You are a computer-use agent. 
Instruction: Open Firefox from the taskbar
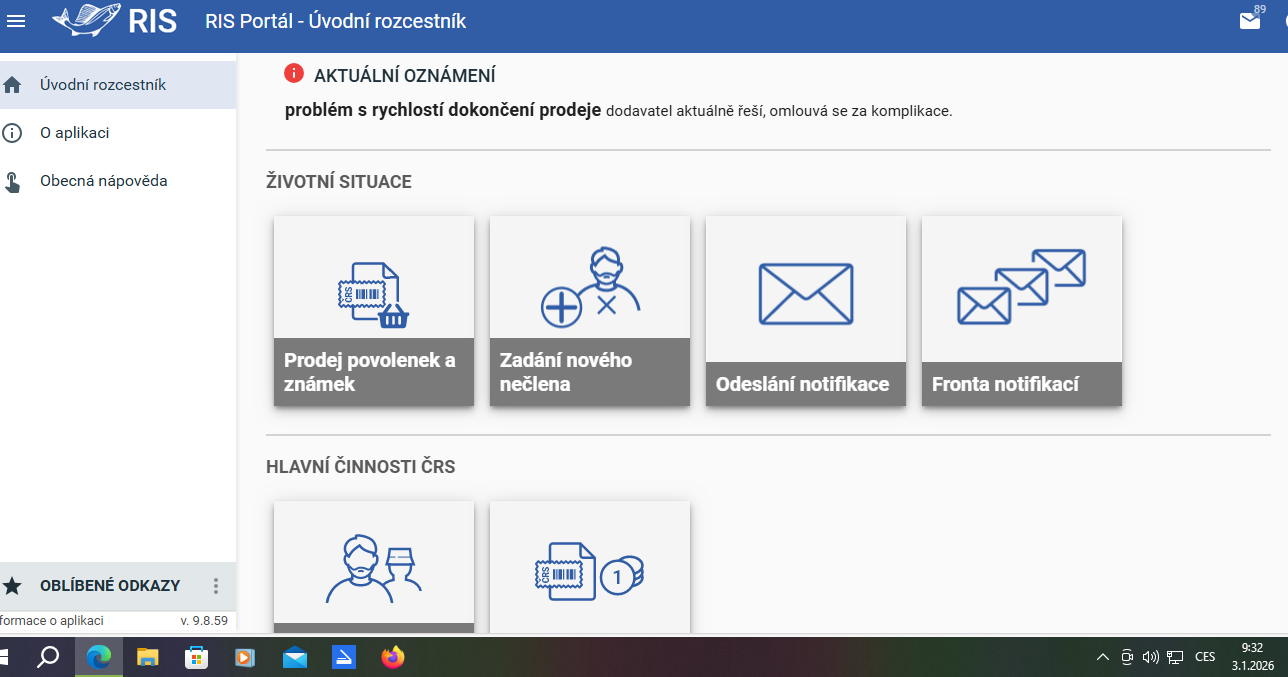[393, 657]
